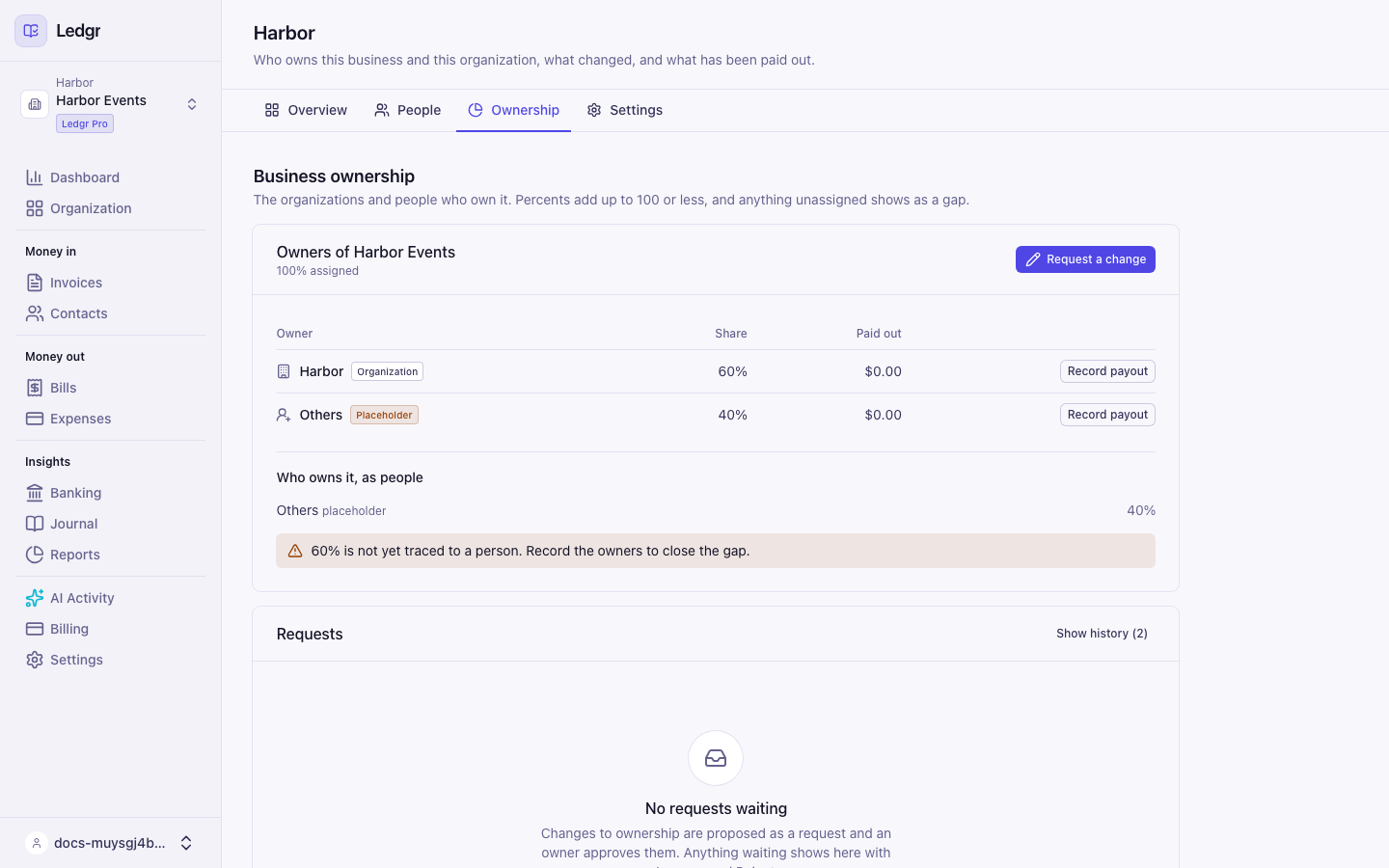Image resolution: width=1389 pixels, height=868 pixels.
Task: Click the Placeholder badge next to Others
Action: point(384,415)
